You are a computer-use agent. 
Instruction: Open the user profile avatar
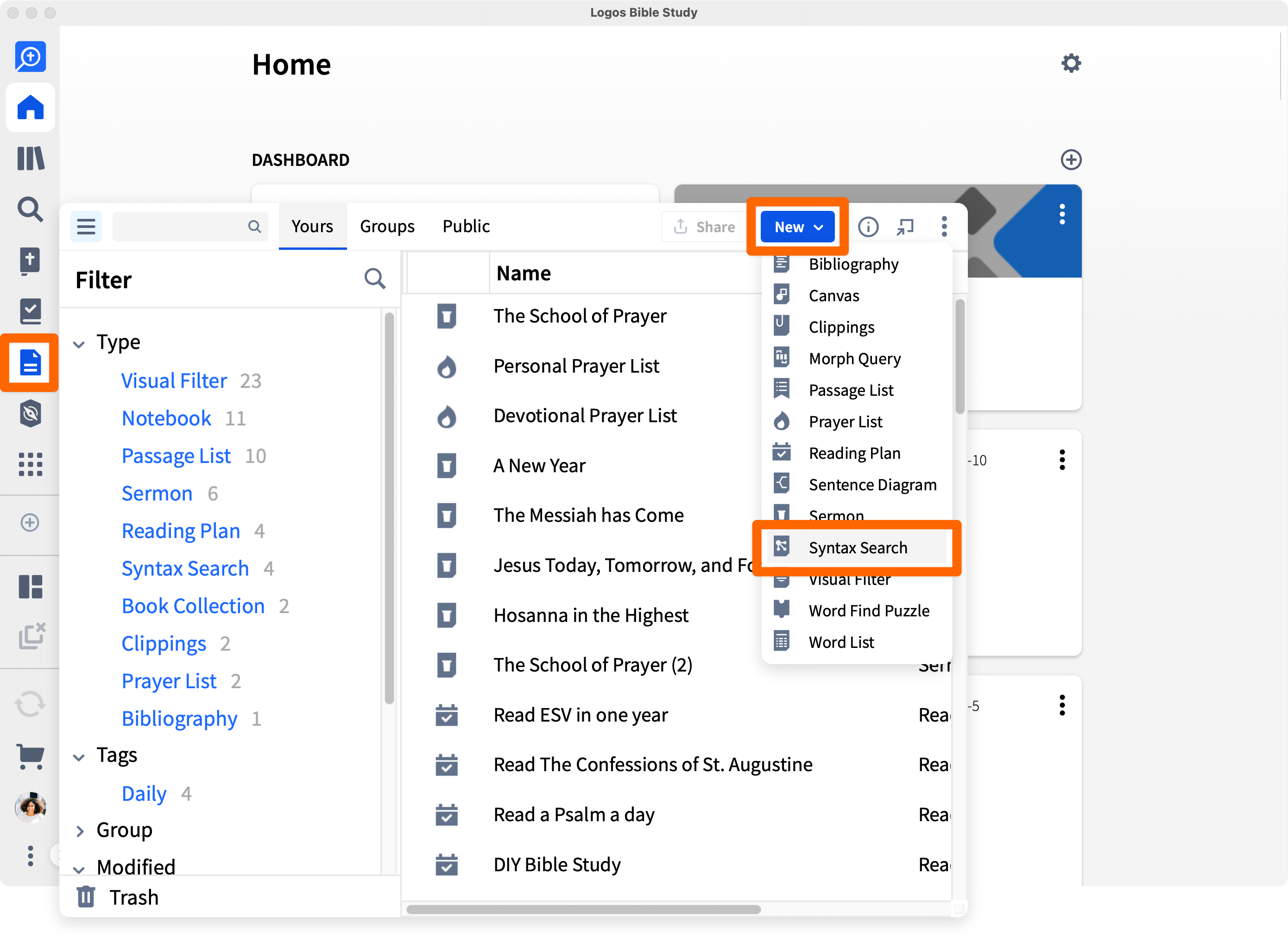(x=30, y=807)
